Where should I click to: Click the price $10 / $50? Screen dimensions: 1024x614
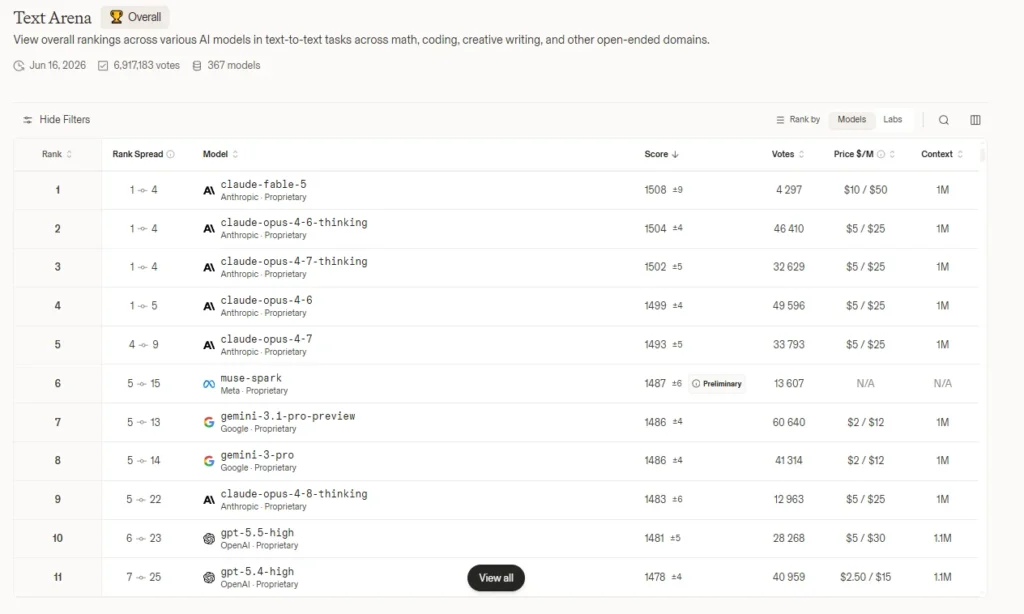865,190
